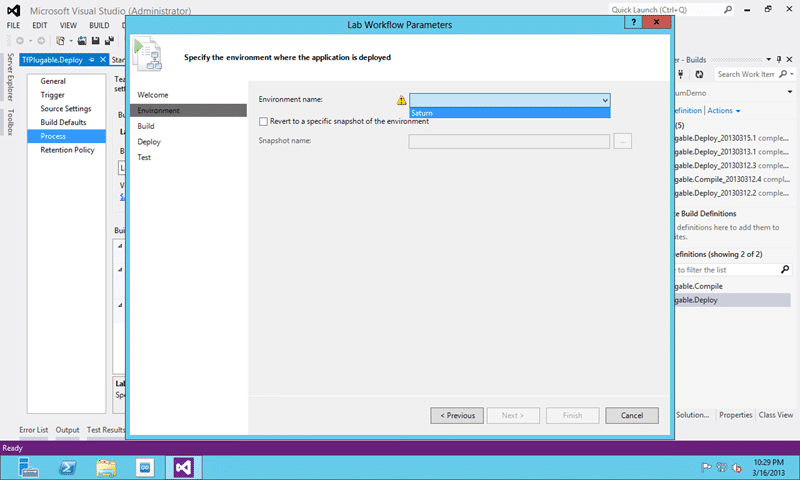800x480 pixels.
Task: Click the Connect to Team Projects plug icon
Action: click(680, 74)
